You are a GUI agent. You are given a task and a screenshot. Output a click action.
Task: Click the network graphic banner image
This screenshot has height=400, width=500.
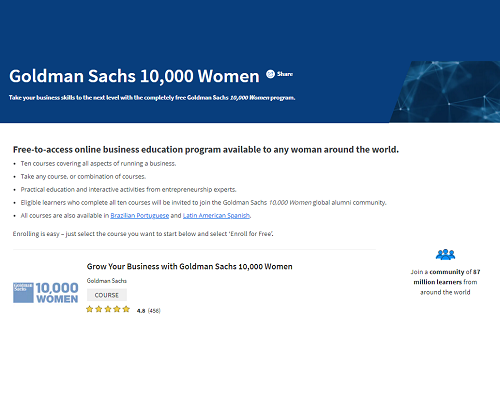(445, 92)
